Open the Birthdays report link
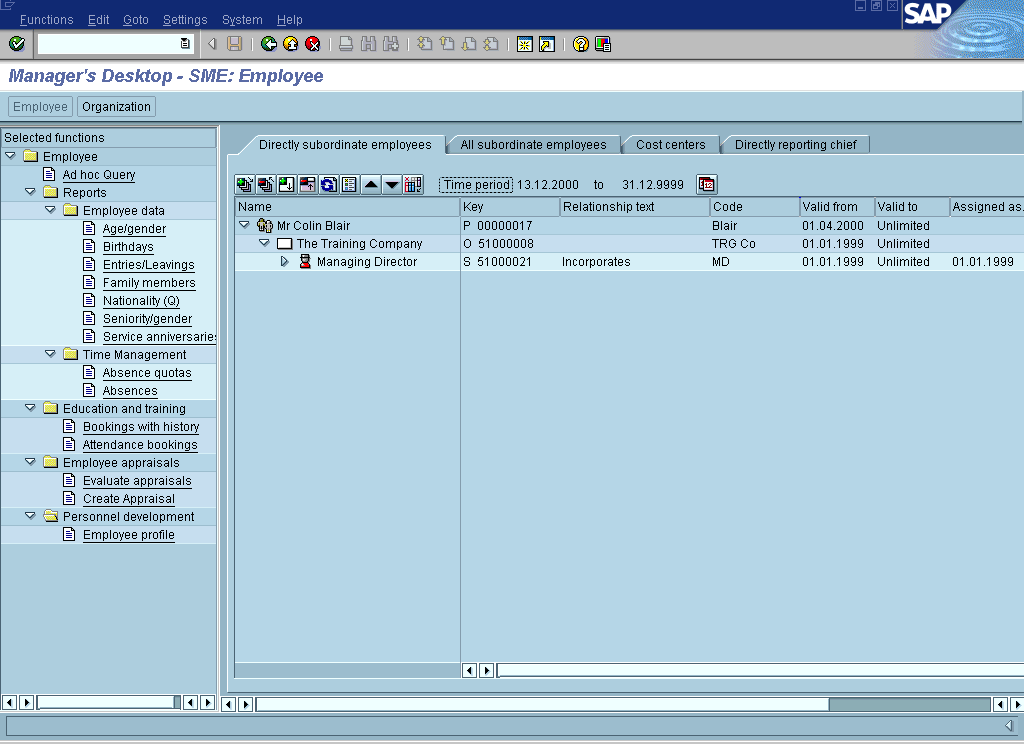This screenshot has width=1024, height=744. tap(128, 246)
